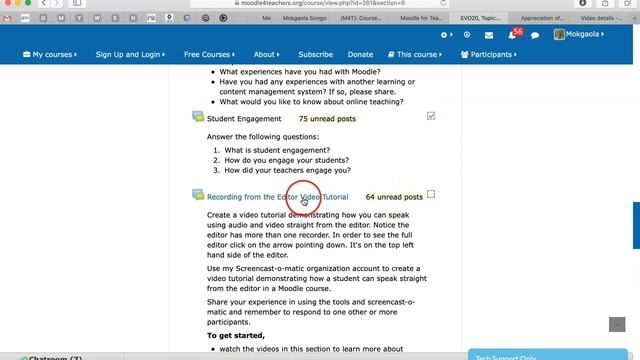The image size is (640, 360).
Task: Open Safari downloads button
Action: (582, 3)
